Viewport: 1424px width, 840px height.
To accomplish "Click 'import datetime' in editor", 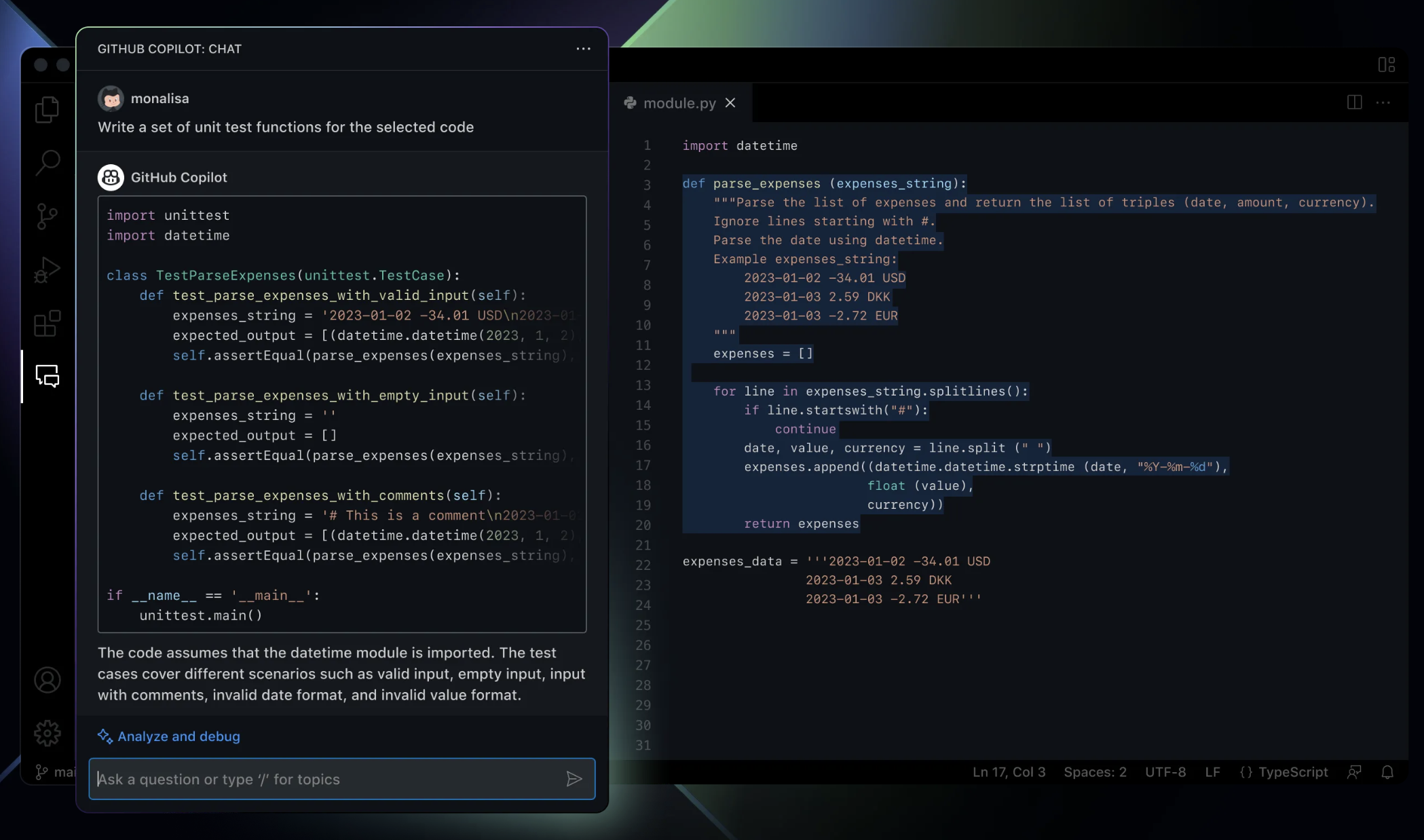I will [739, 145].
